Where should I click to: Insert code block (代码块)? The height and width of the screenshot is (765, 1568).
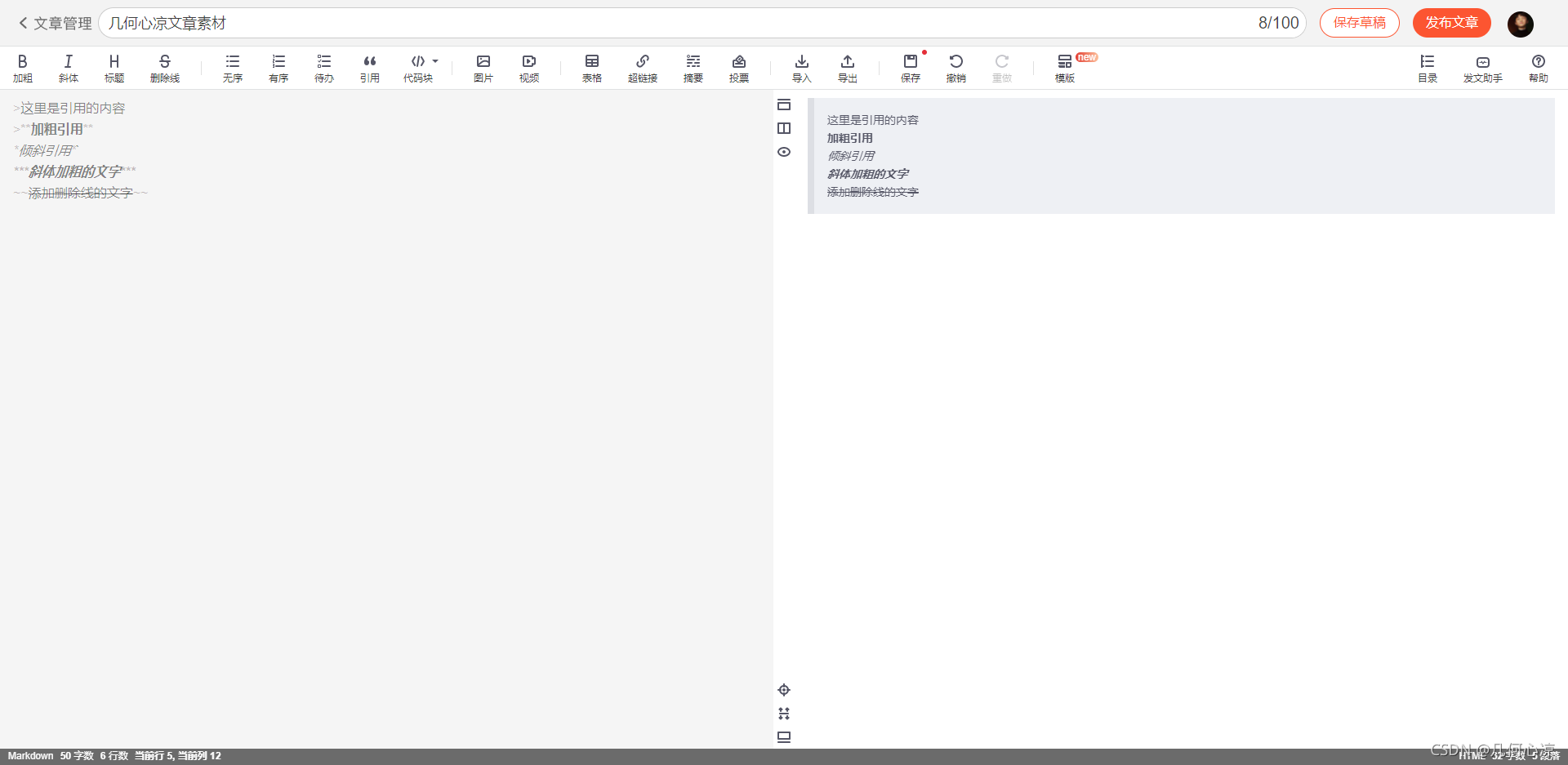(x=418, y=68)
